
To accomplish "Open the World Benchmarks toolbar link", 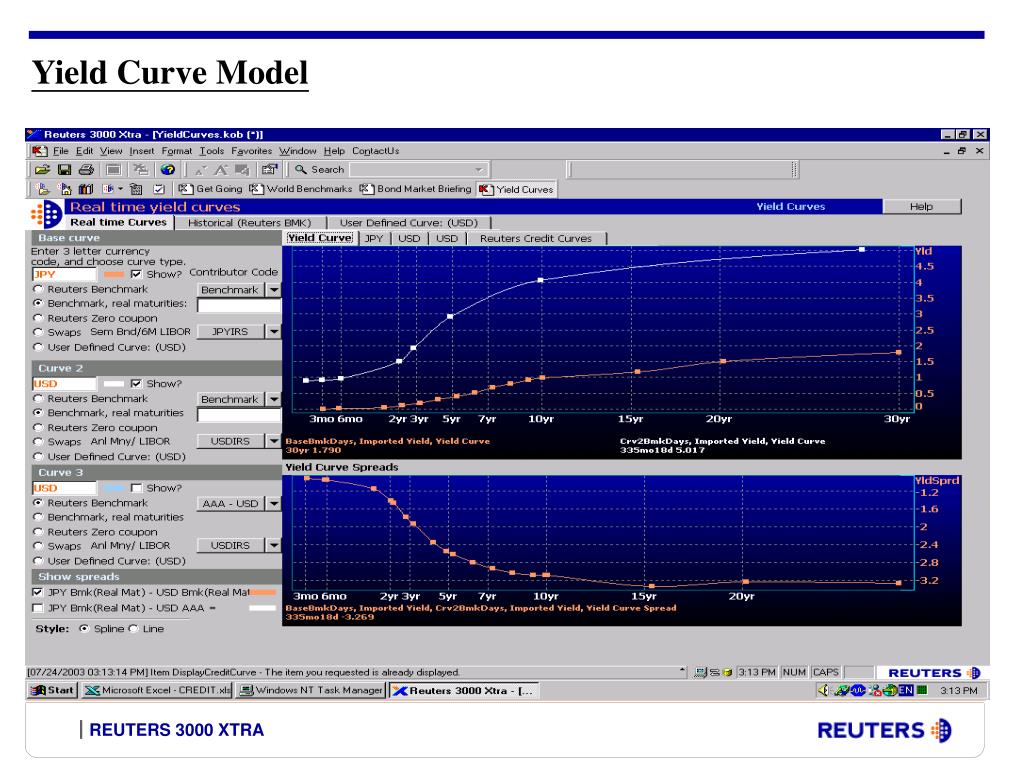I will click(x=302, y=189).
